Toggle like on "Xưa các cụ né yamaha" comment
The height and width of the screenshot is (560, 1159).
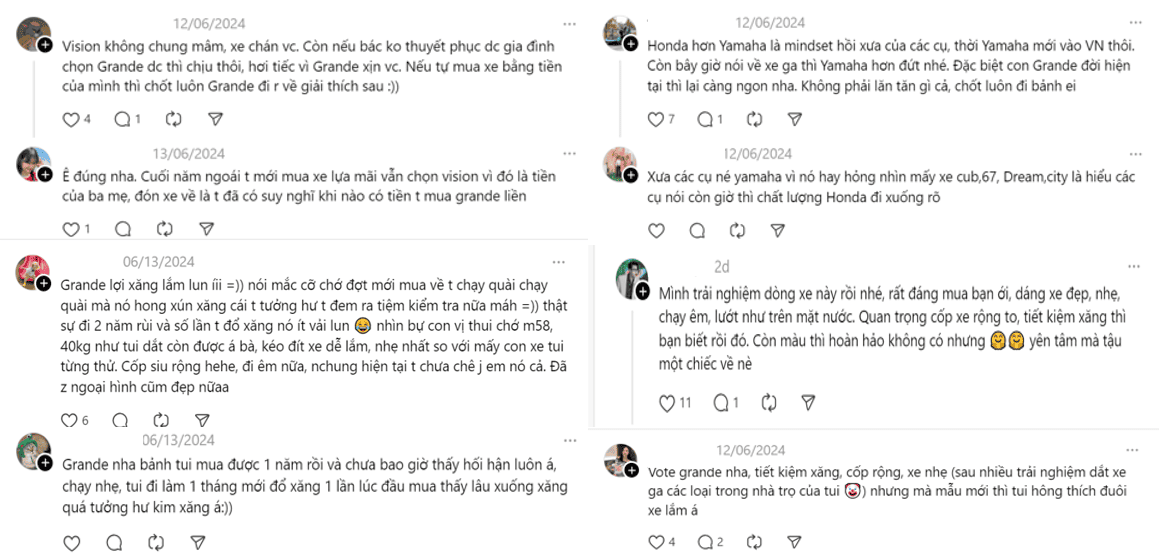coord(656,230)
